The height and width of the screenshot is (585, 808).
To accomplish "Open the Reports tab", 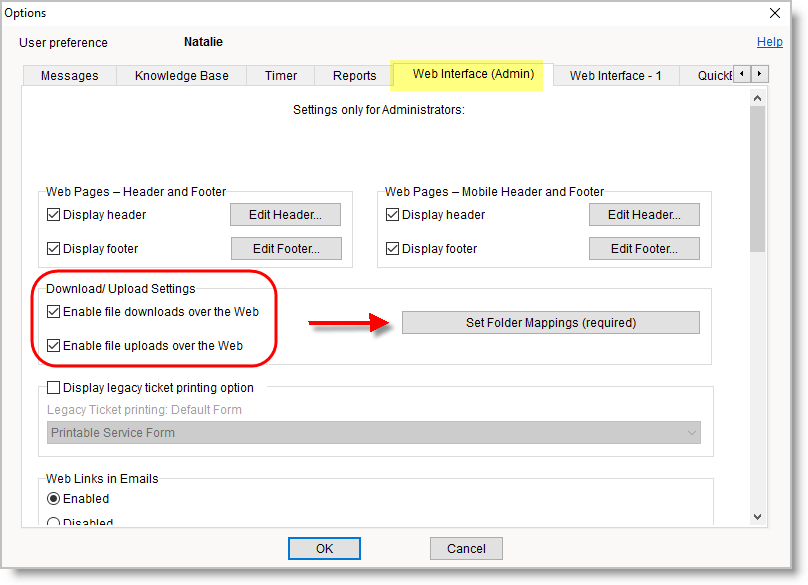I will click(354, 76).
